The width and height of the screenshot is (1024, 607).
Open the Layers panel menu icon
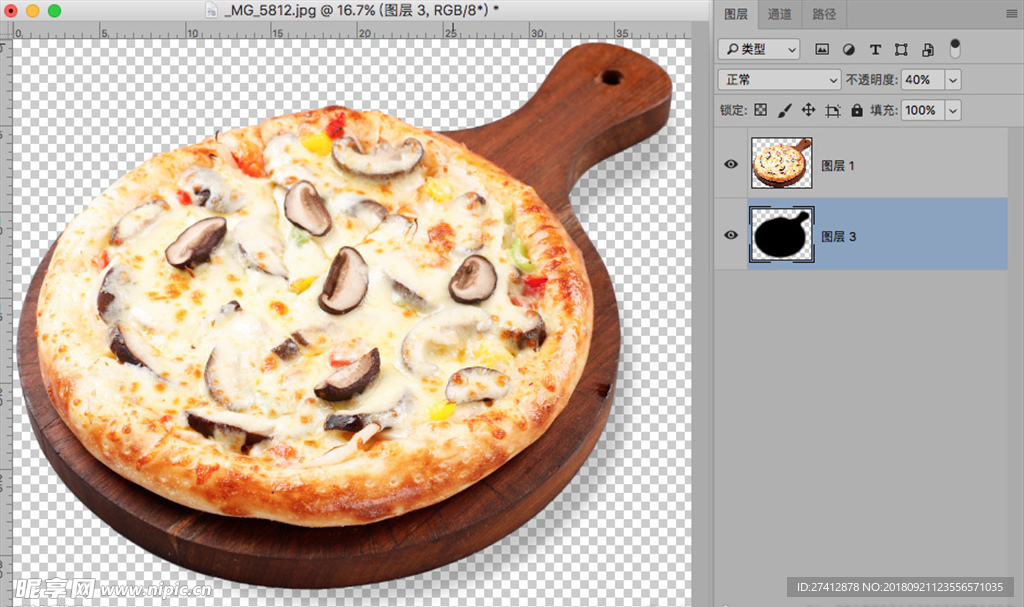coord(1012,14)
